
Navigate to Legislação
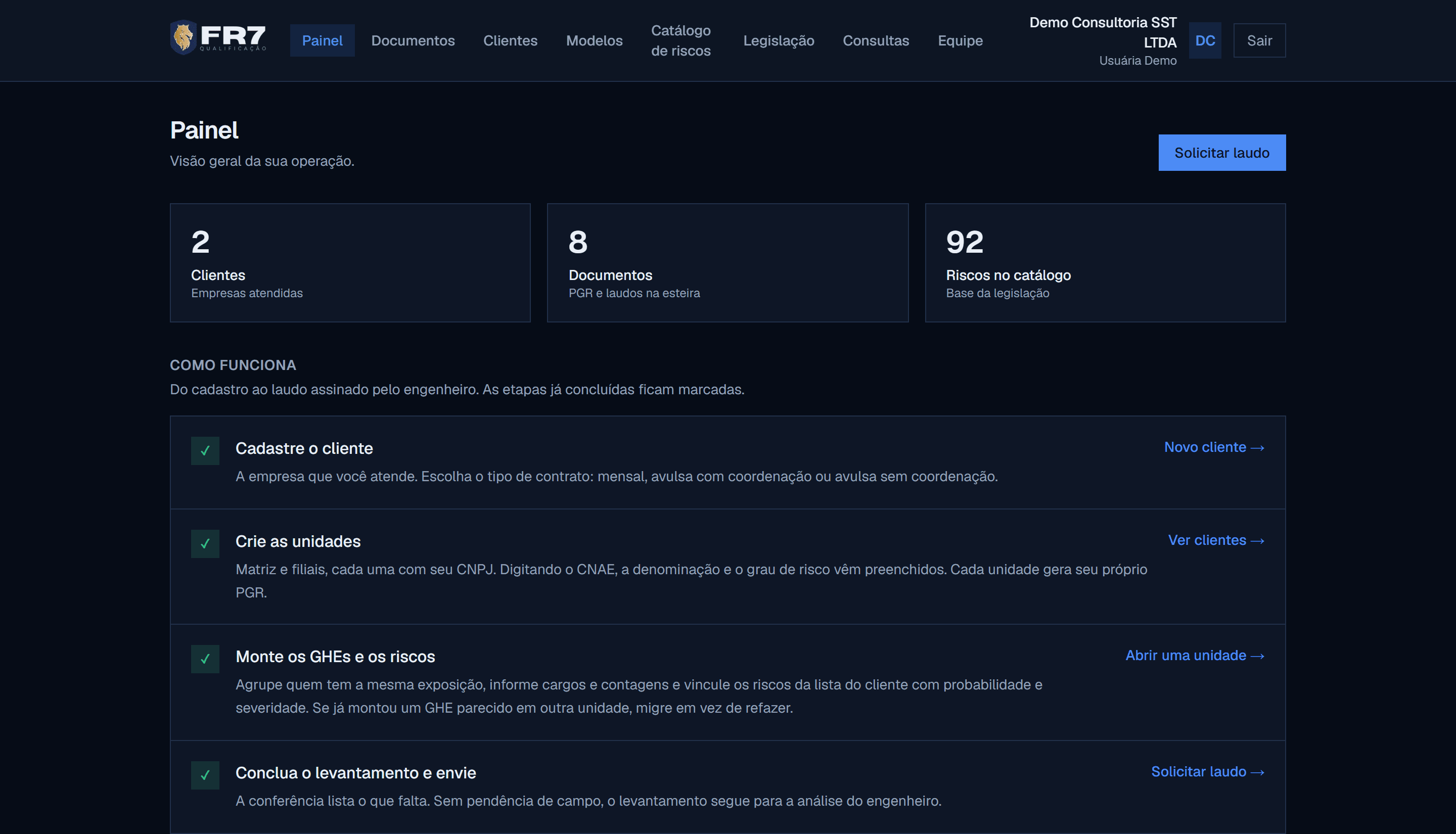(x=779, y=40)
